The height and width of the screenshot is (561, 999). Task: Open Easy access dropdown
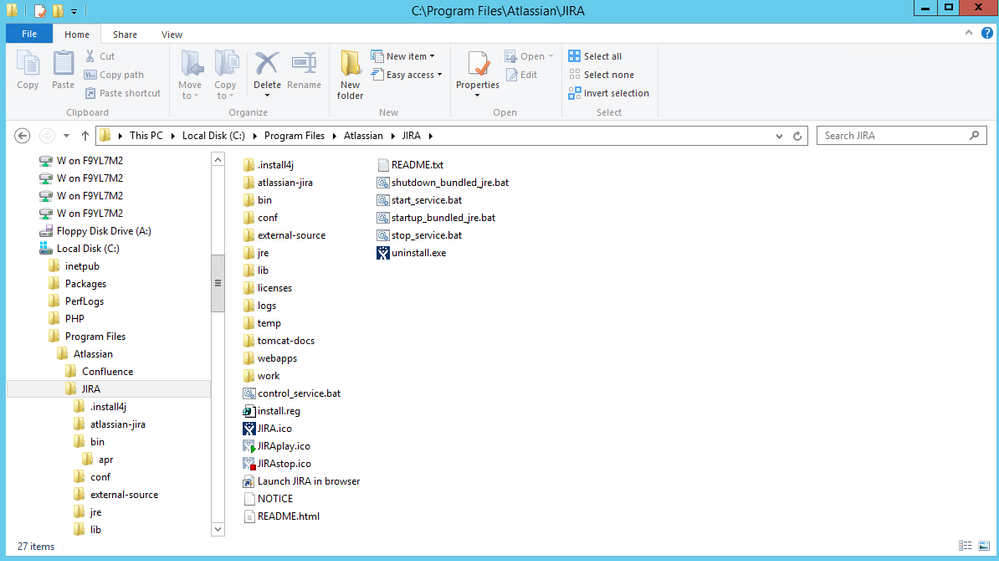pos(406,75)
